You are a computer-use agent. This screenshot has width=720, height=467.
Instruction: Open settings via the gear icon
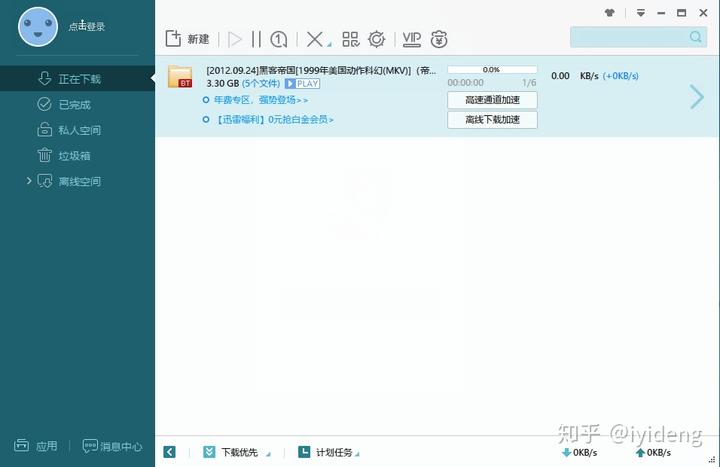[x=376, y=39]
